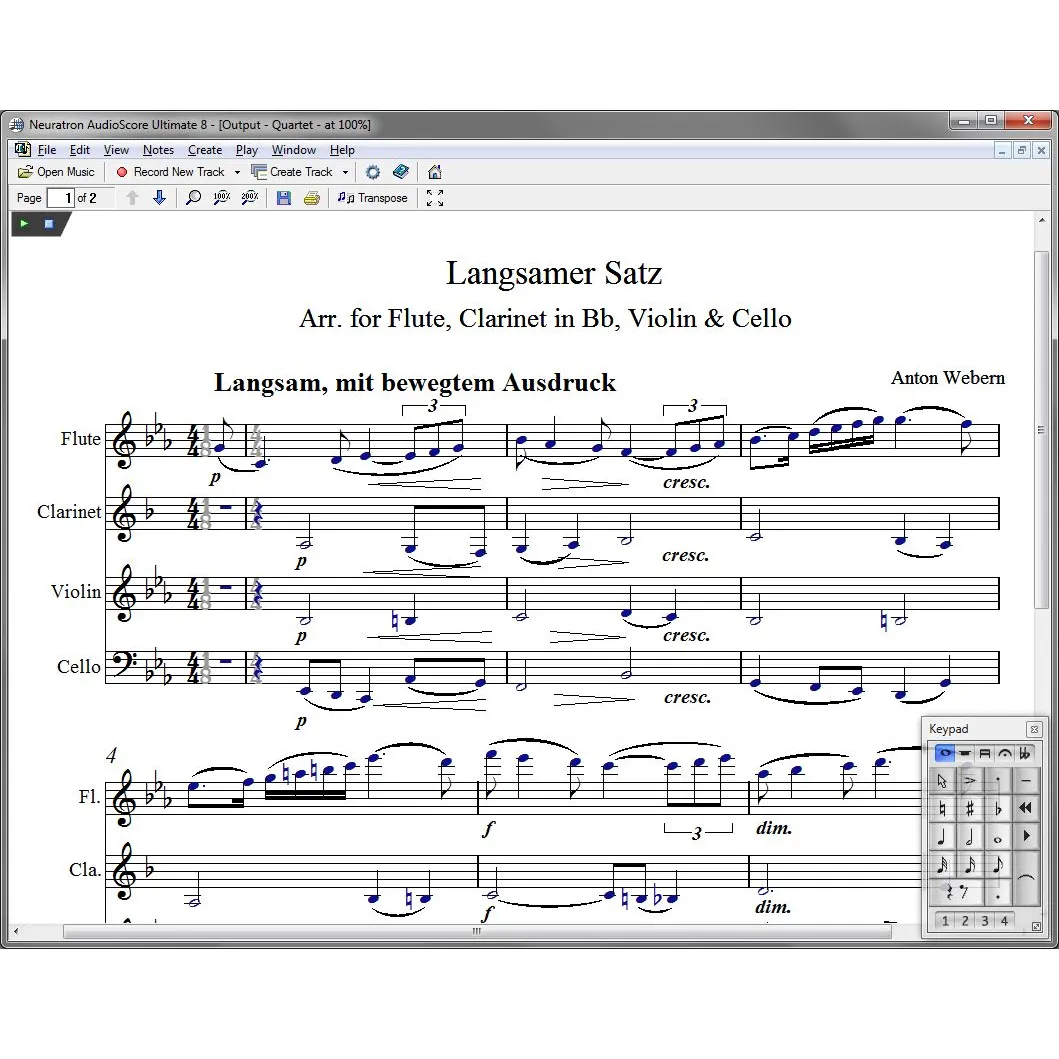
Task: Start playback with green play button
Action: (24, 224)
